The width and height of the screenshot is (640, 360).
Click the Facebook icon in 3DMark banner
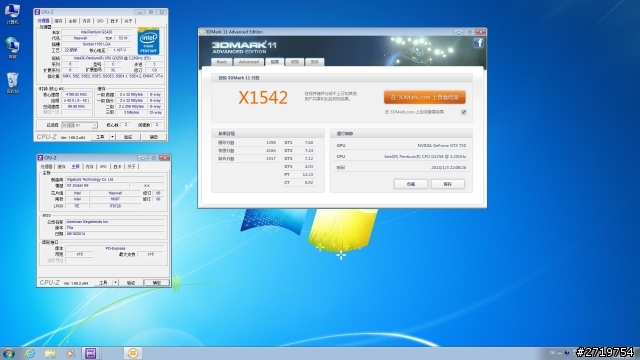(478, 43)
